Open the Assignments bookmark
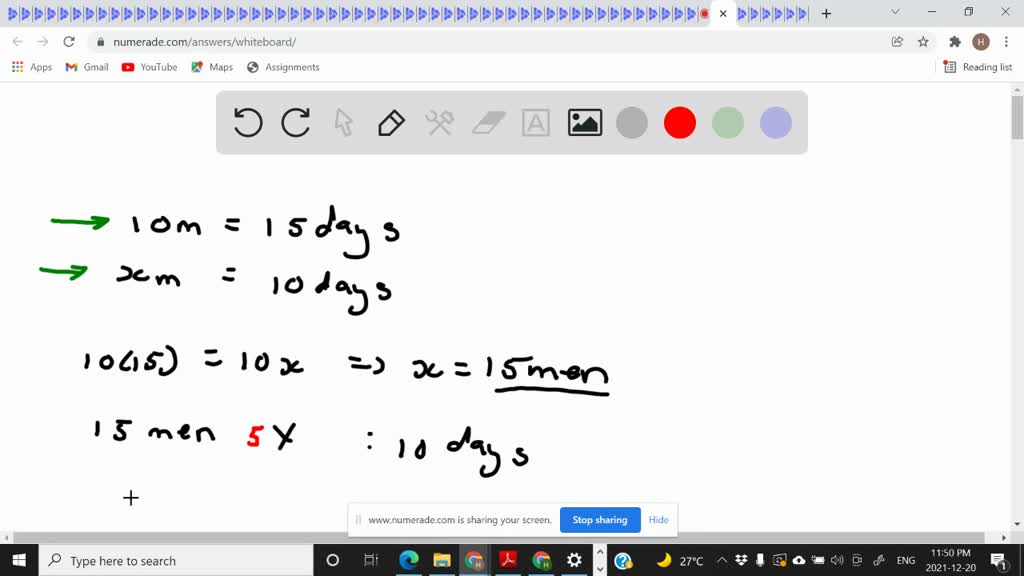 coord(283,67)
